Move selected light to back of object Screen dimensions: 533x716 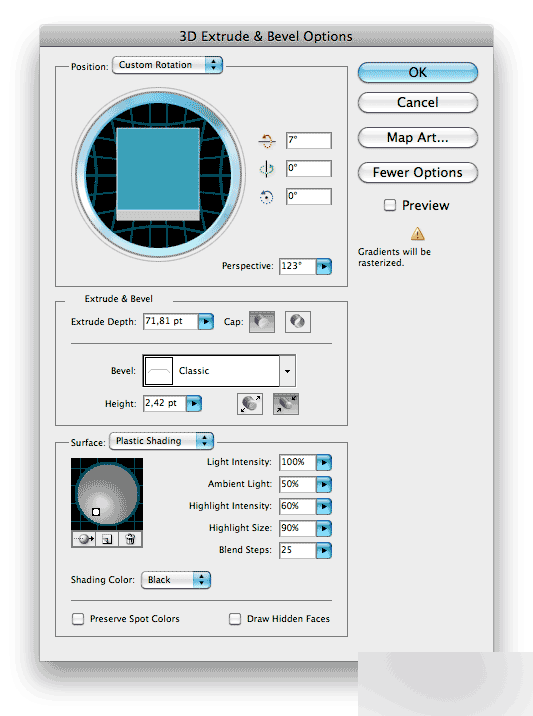[84, 539]
